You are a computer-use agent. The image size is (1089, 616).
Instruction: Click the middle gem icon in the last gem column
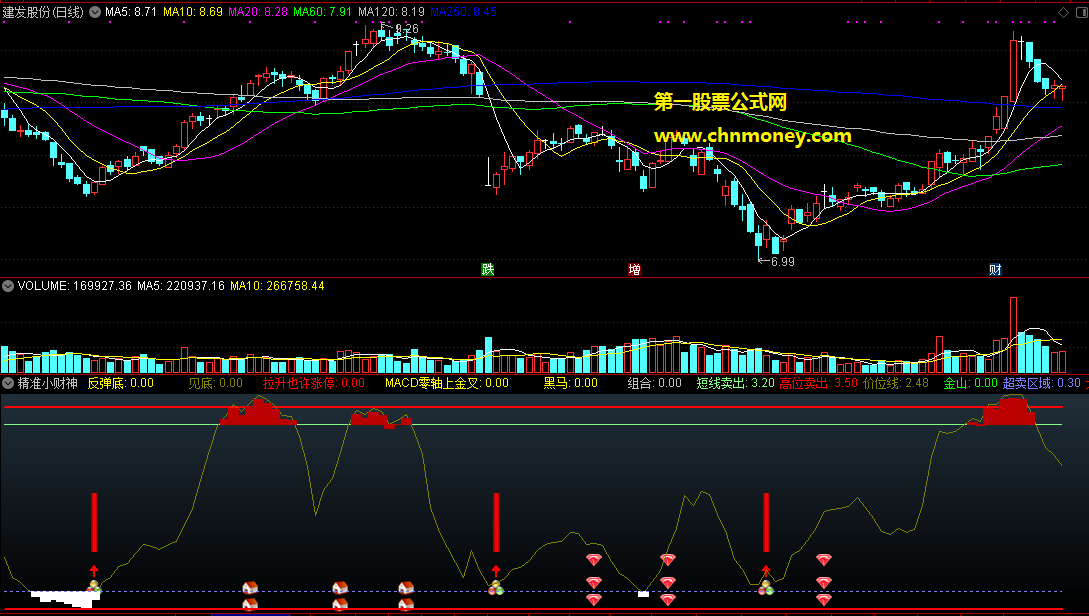tap(824, 582)
